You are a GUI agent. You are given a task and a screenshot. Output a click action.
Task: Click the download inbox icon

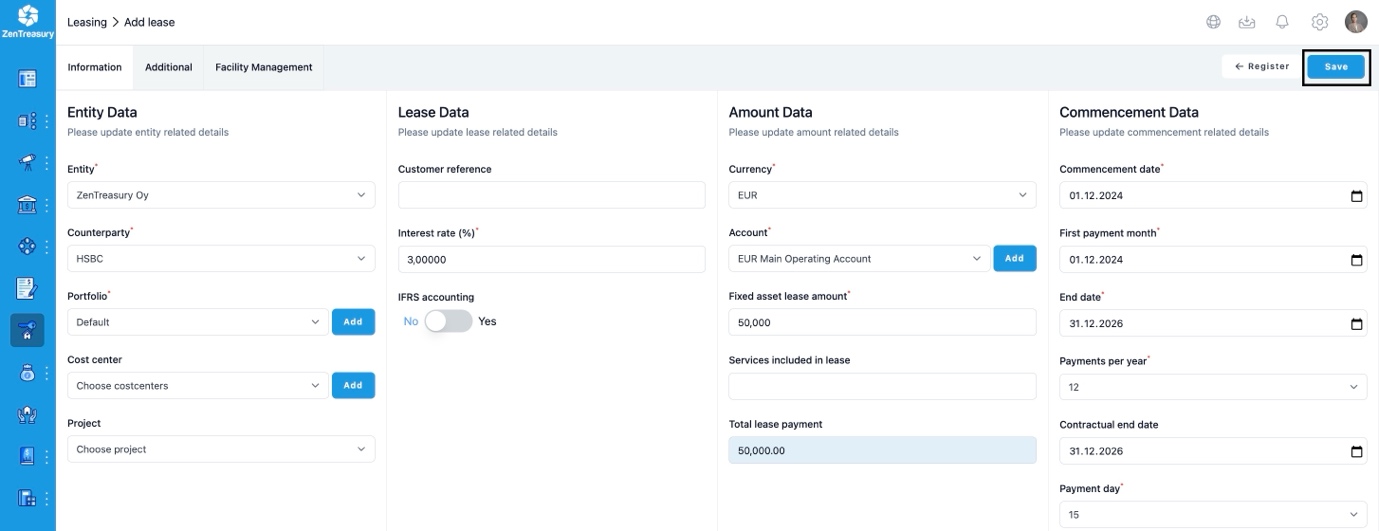click(1246, 22)
